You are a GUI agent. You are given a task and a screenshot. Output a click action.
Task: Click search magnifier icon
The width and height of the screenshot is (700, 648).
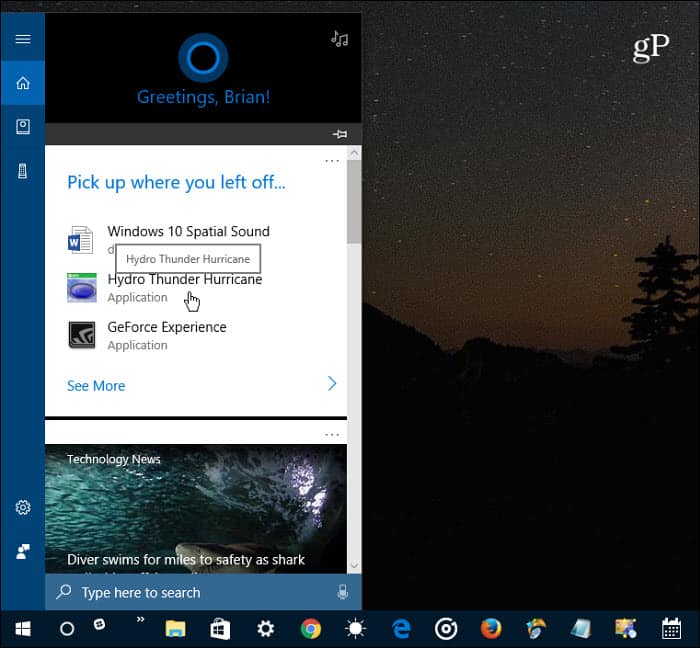pos(64,592)
